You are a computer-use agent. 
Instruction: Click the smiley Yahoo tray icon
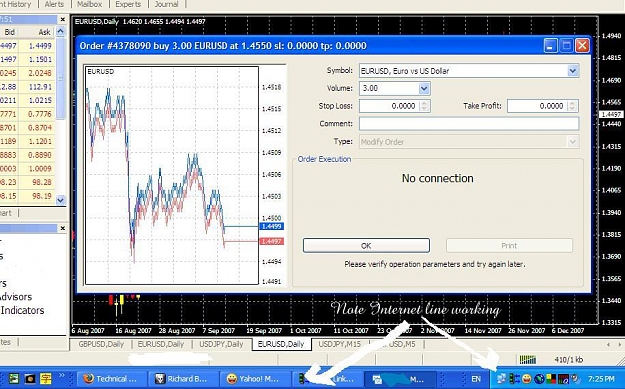[527, 379]
